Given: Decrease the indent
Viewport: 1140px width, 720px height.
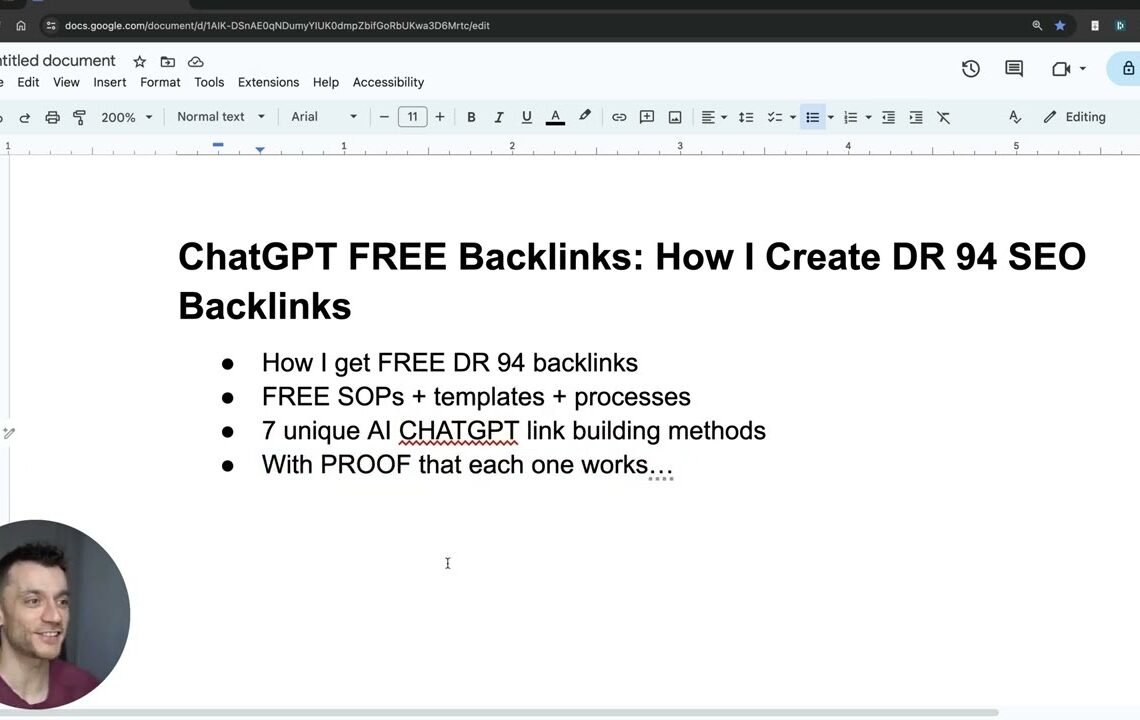Looking at the screenshot, I should tap(888, 117).
